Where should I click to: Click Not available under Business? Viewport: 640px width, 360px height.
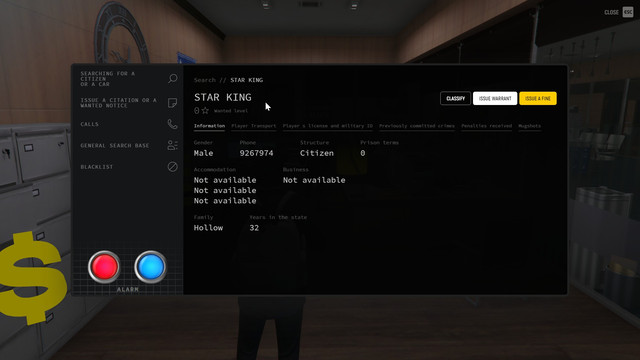point(314,180)
